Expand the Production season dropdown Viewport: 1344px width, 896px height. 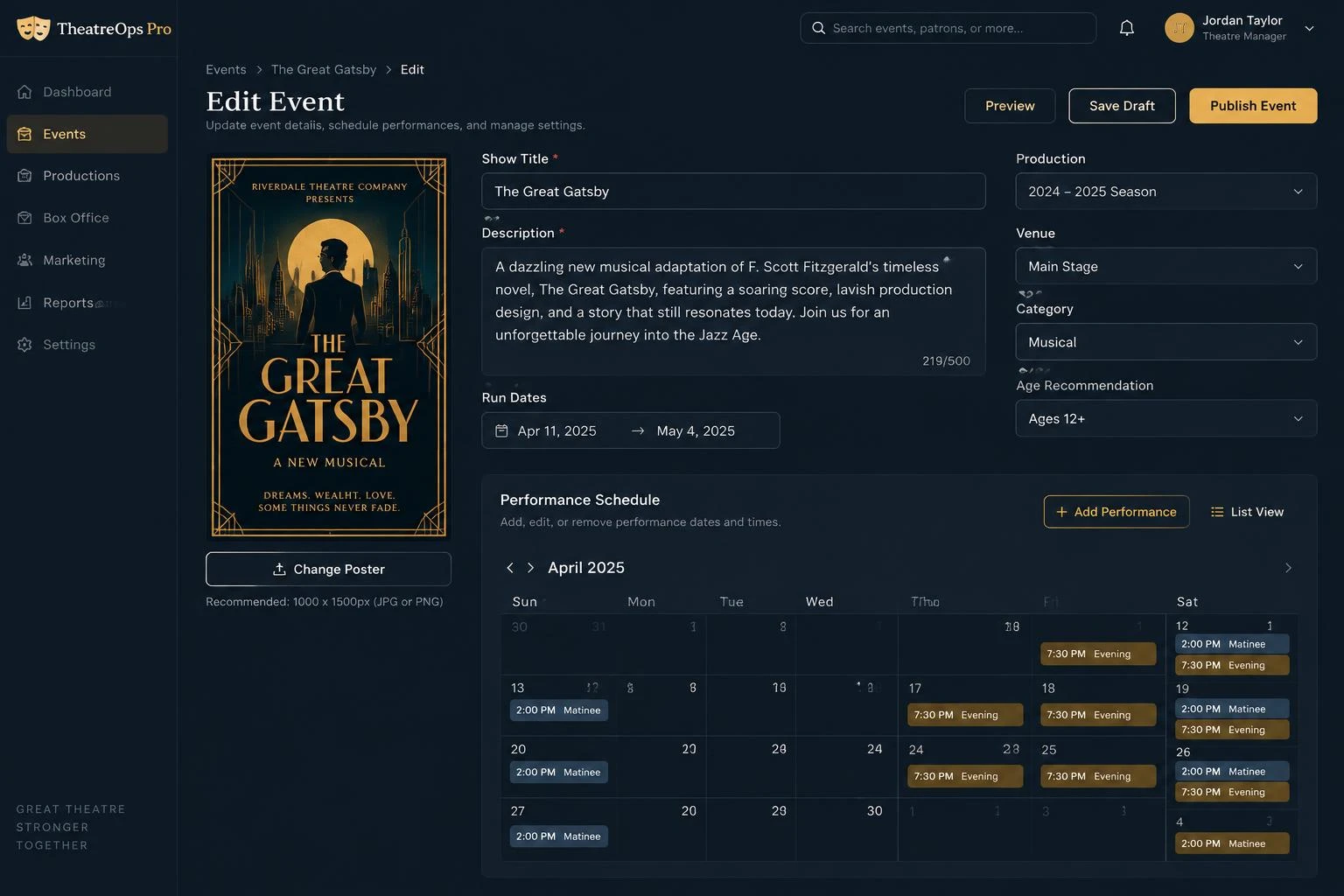click(1165, 192)
